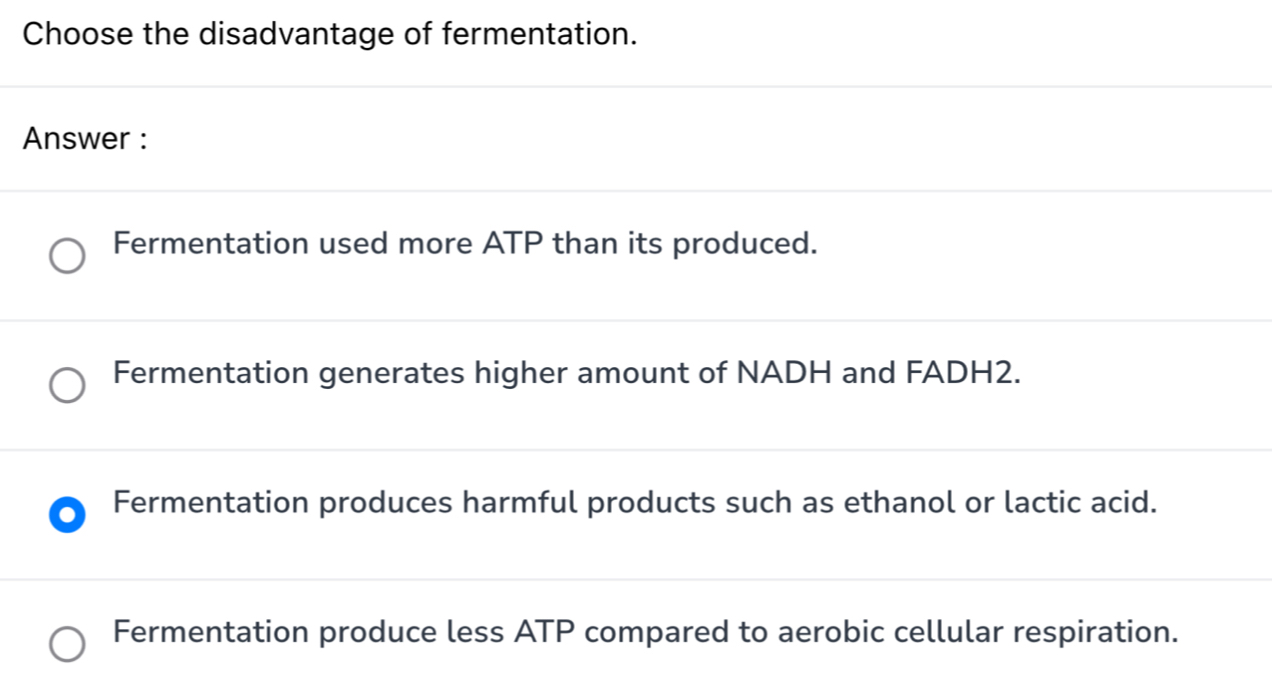Click the text mentioning aerobic cellular respiration
Screen dimensions: 1272x700
[x=645, y=632]
